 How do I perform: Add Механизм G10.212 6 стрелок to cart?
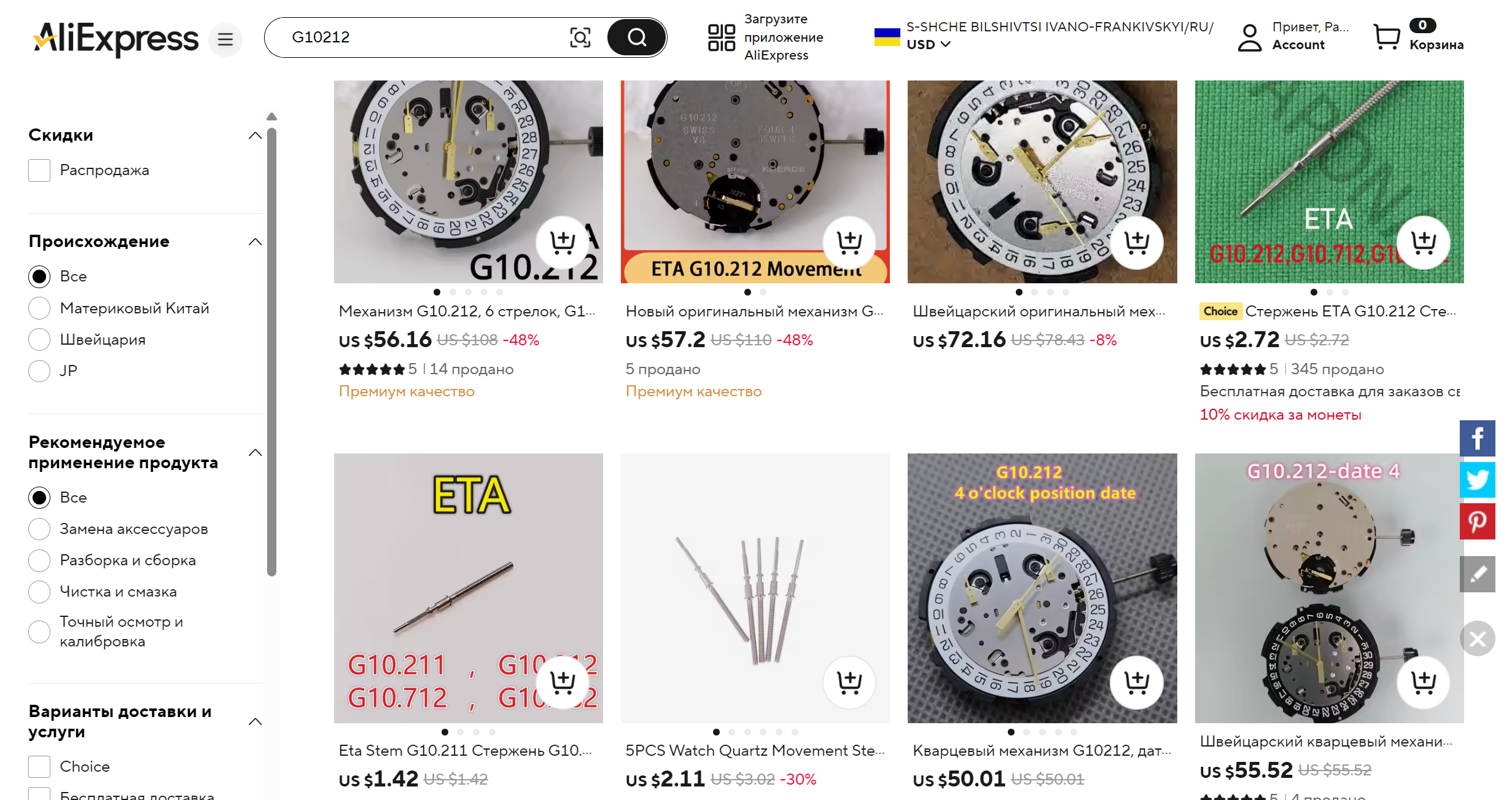tap(563, 243)
